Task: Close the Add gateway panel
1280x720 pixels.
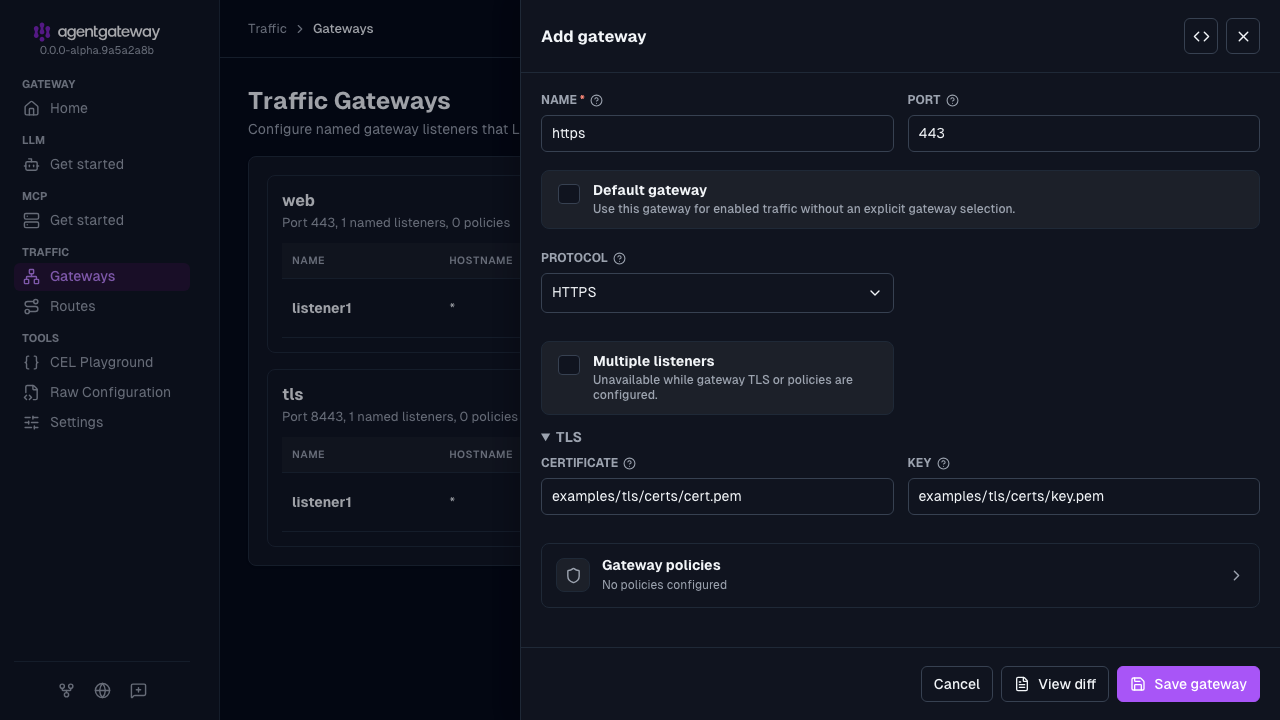Action: tap(1243, 36)
